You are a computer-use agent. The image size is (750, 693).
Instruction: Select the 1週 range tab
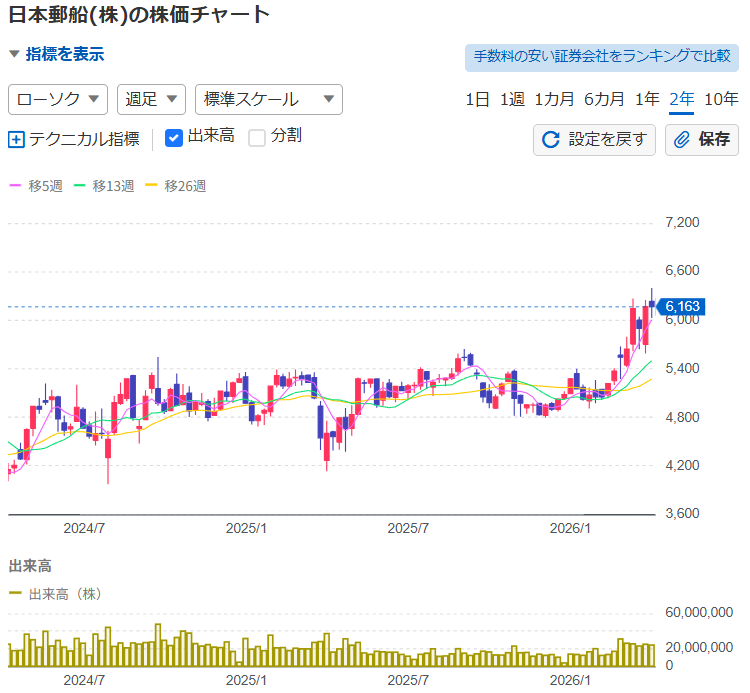pos(512,99)
